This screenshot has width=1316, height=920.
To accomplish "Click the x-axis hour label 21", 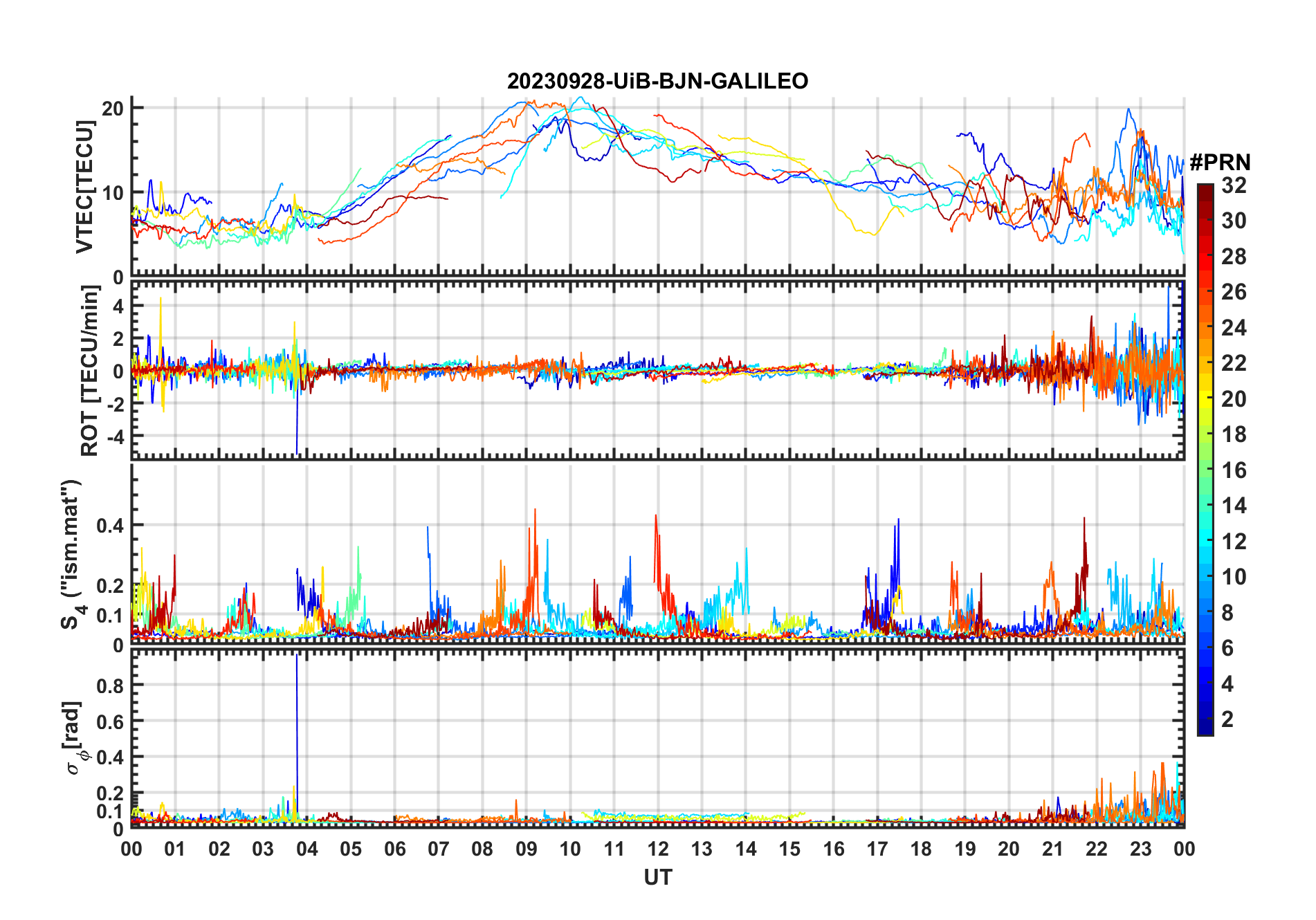I will 1053,849.
